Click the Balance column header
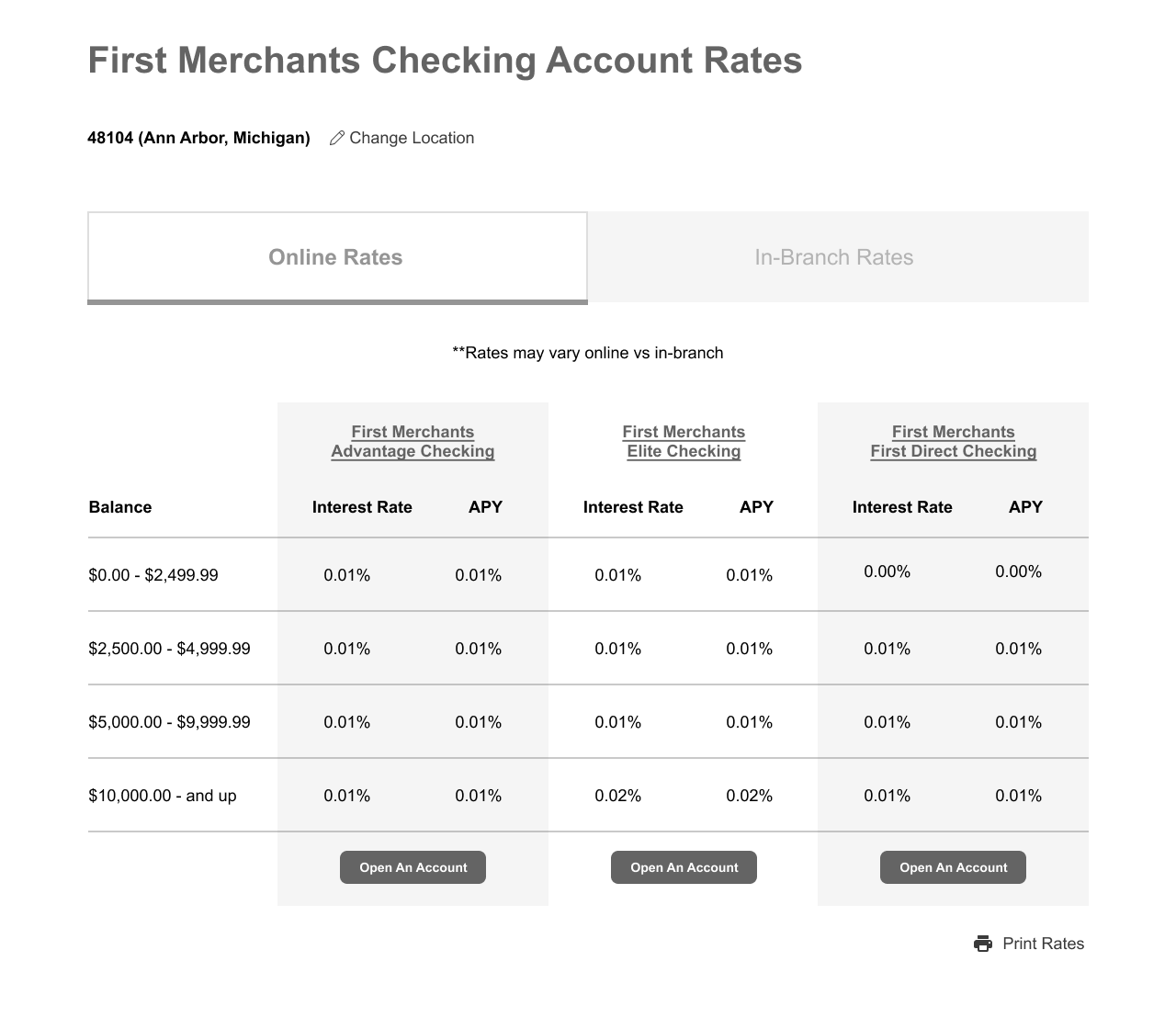Screen dimensions: 1176x1018 pos(120,507)
